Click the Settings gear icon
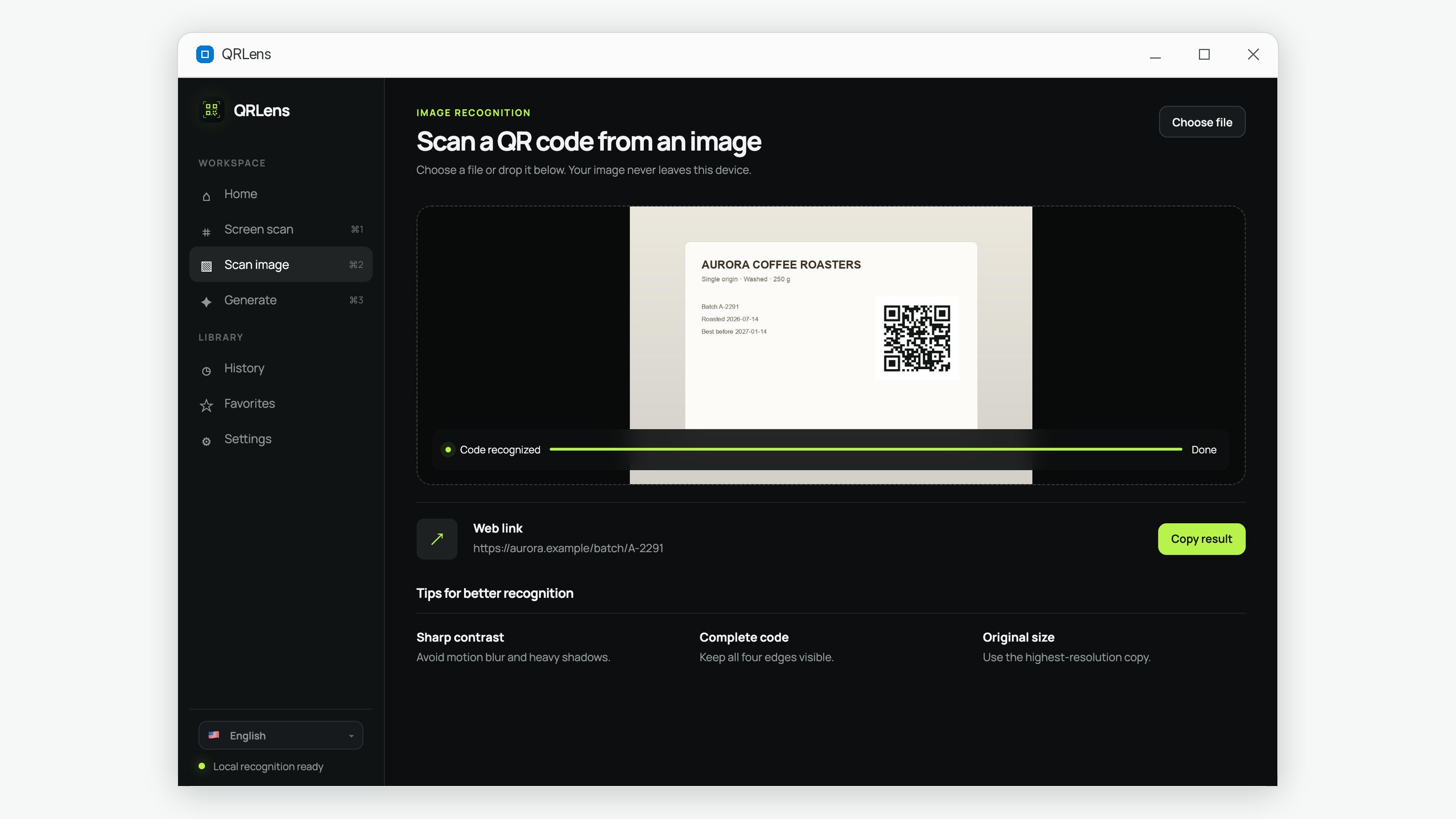 (x=206, y=441)
